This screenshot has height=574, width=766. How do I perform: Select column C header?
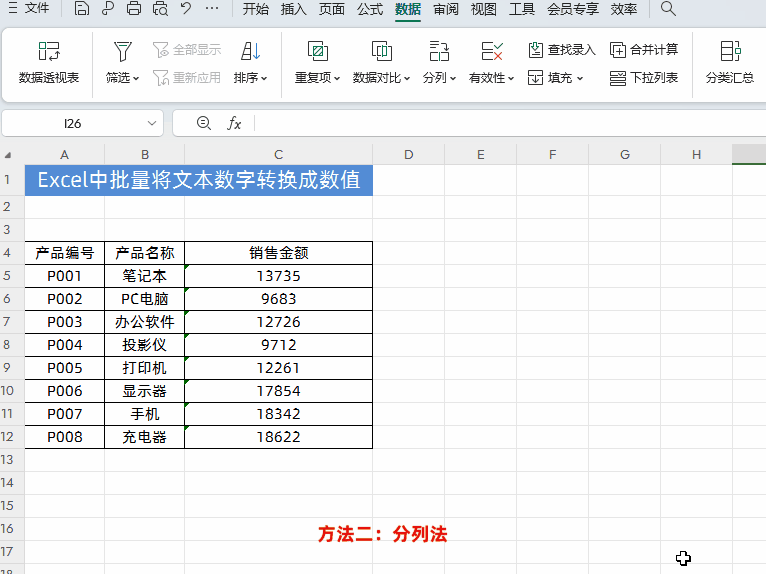click(x=278, y=154)
